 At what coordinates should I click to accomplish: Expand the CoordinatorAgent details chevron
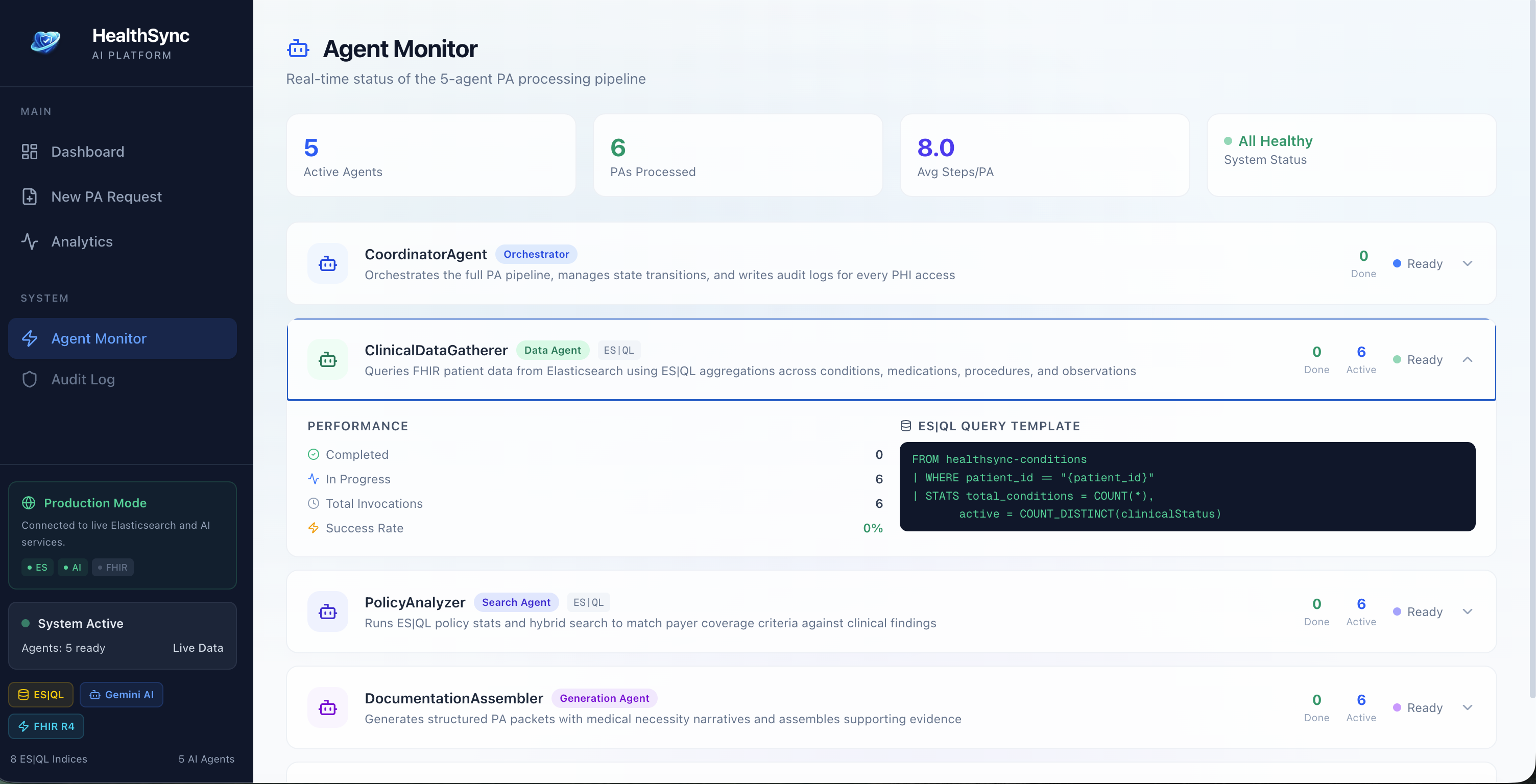click(1468, 263)
